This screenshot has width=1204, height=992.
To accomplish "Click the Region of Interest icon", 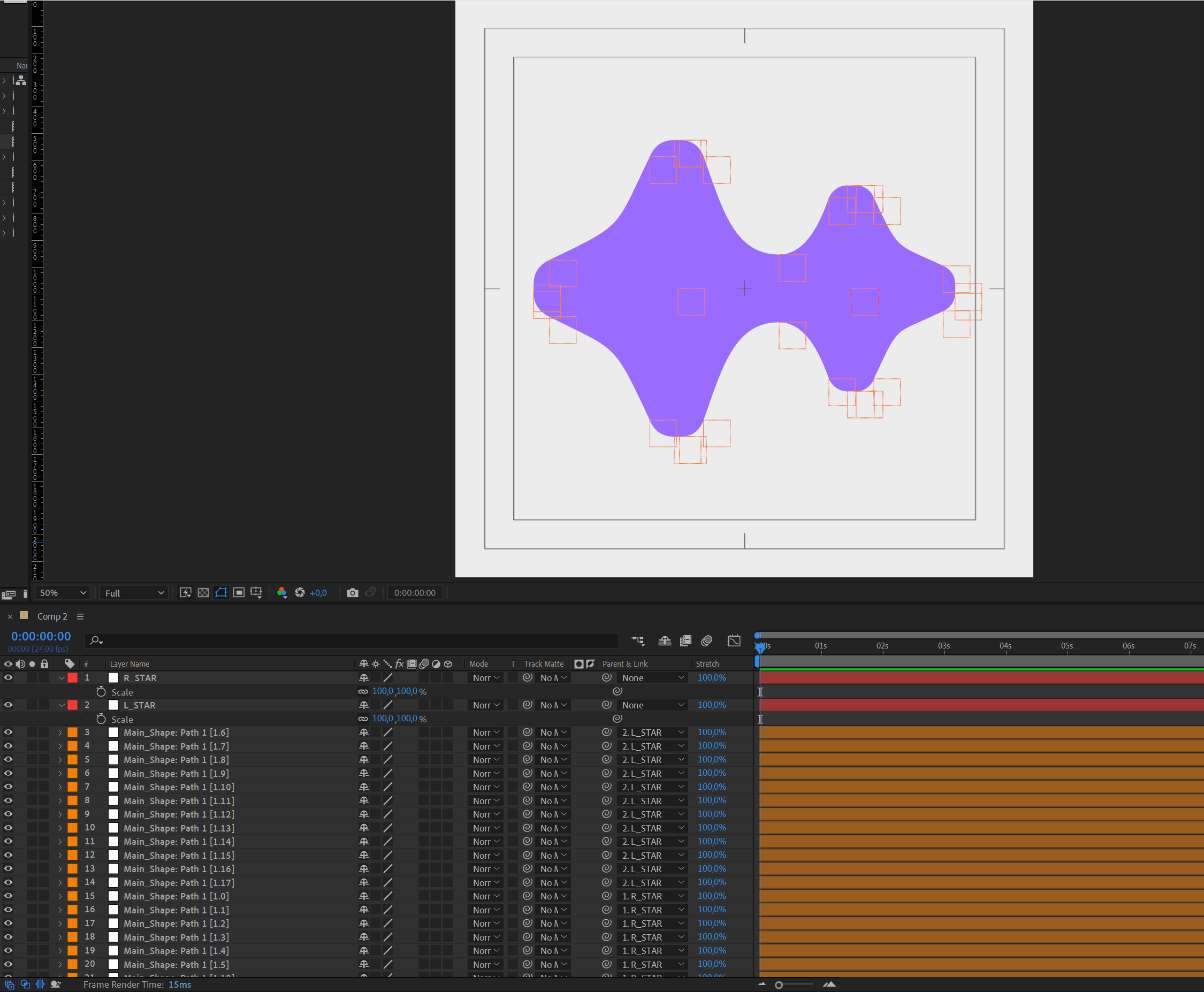I will [239, 592].
